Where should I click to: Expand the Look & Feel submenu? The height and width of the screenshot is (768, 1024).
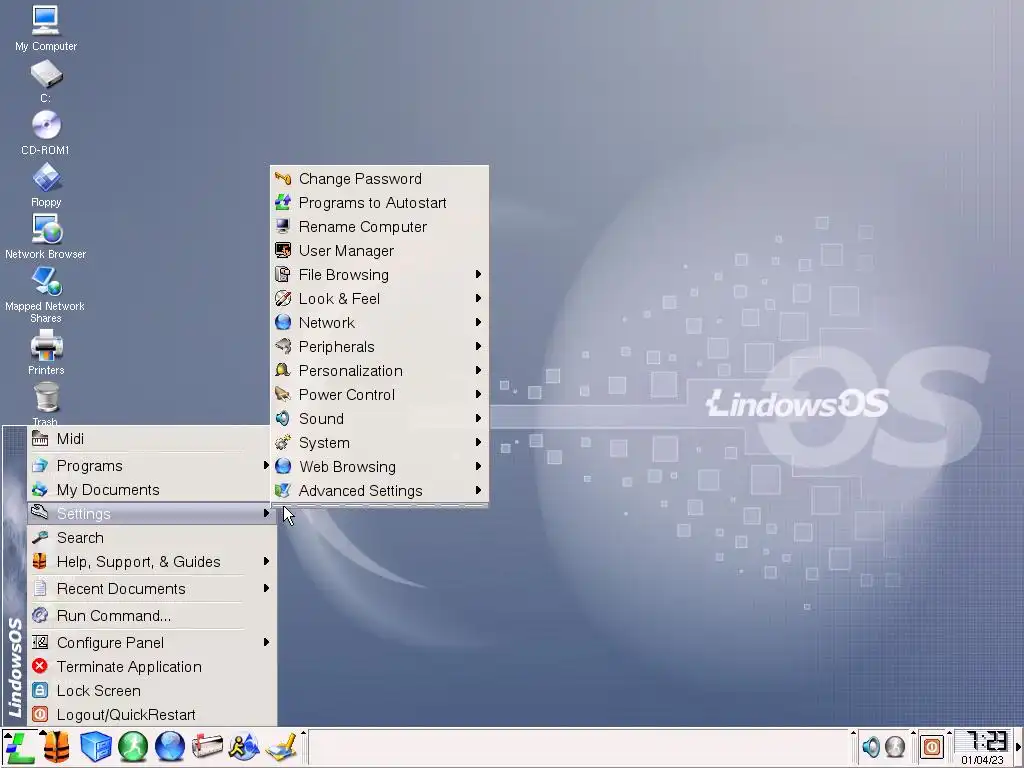click(379, 299)
